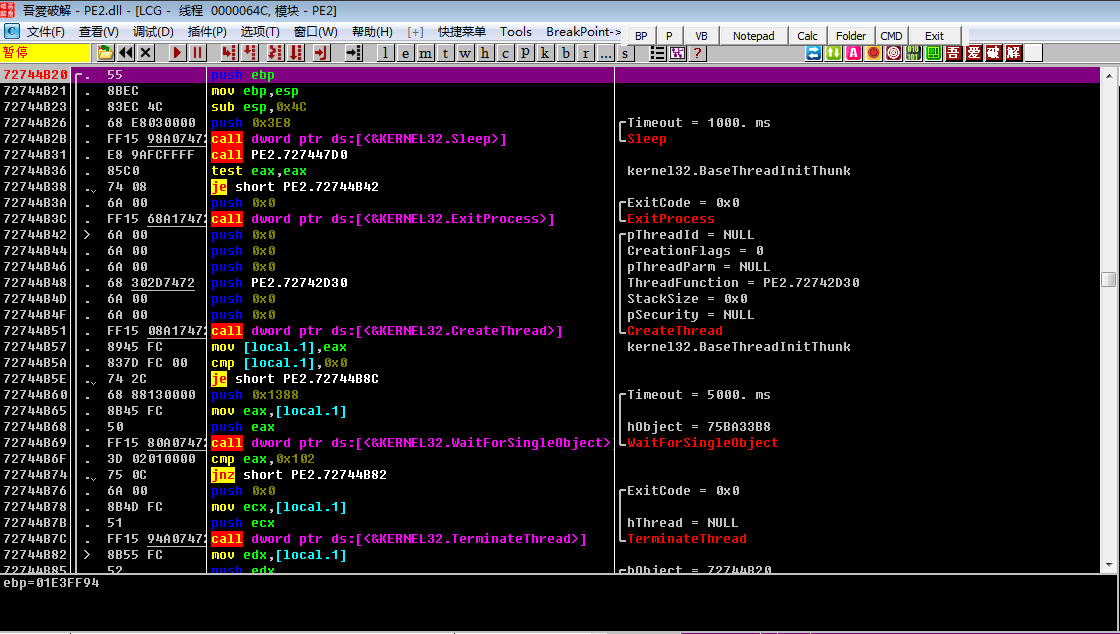Viewport: 1120px width, 634px height.
Task: Click the red '爱' icon
Action: (x=973, y=53)
